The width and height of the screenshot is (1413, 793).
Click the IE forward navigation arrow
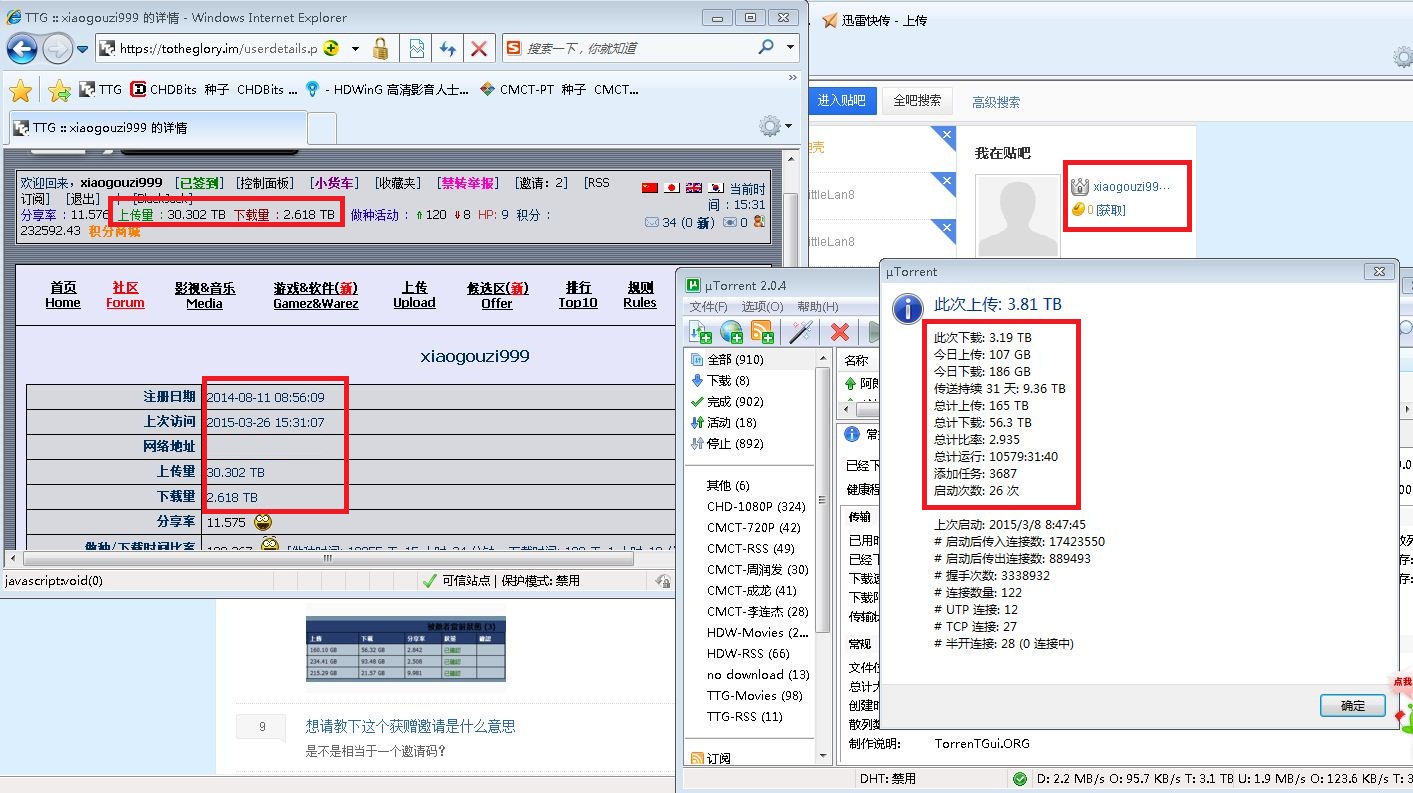click(57, 48)
